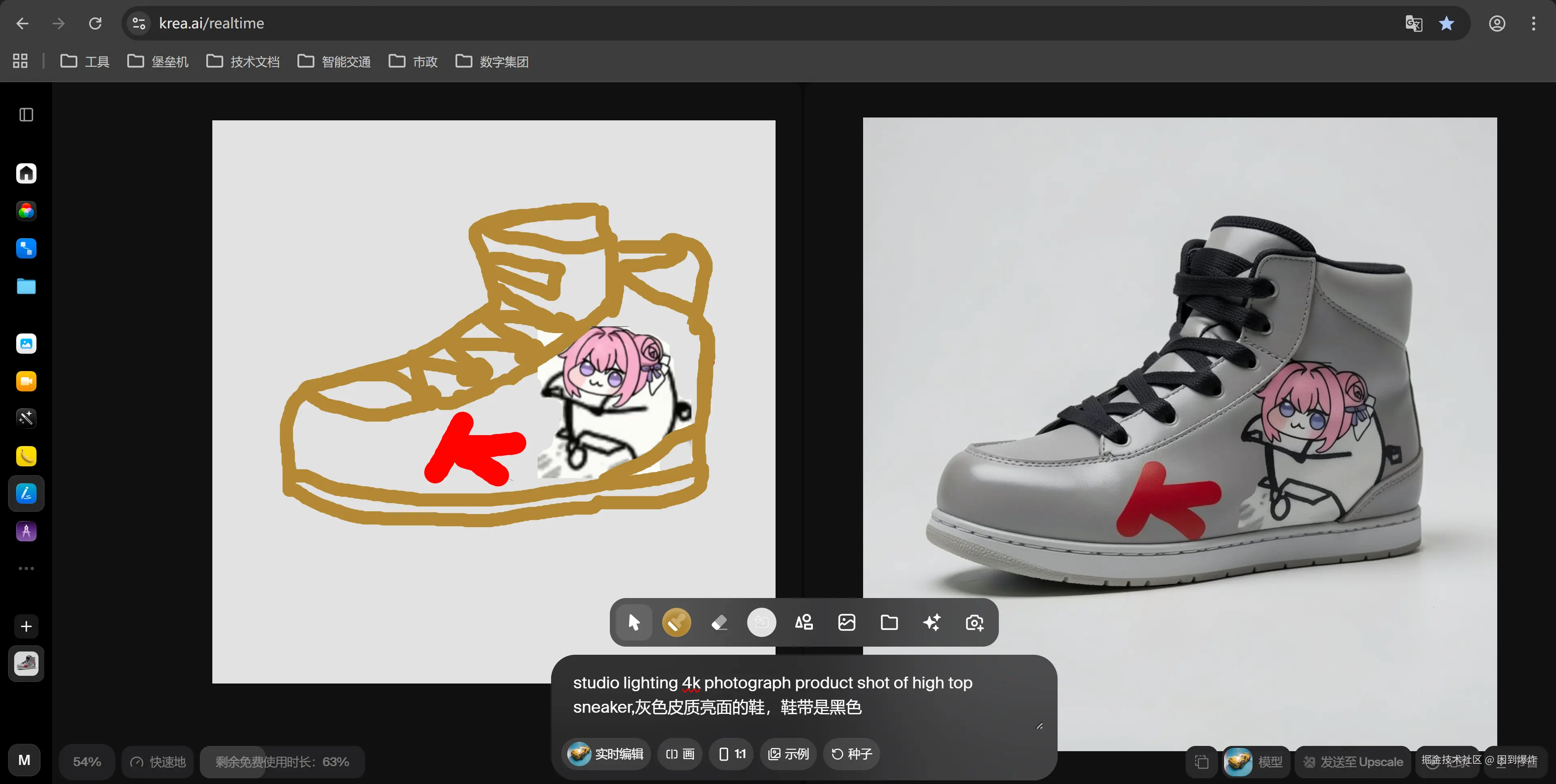Open the 1:1 aspect ratio dropdown
The height and width of the screenshot is (784, 1556).
click(731, 754)
